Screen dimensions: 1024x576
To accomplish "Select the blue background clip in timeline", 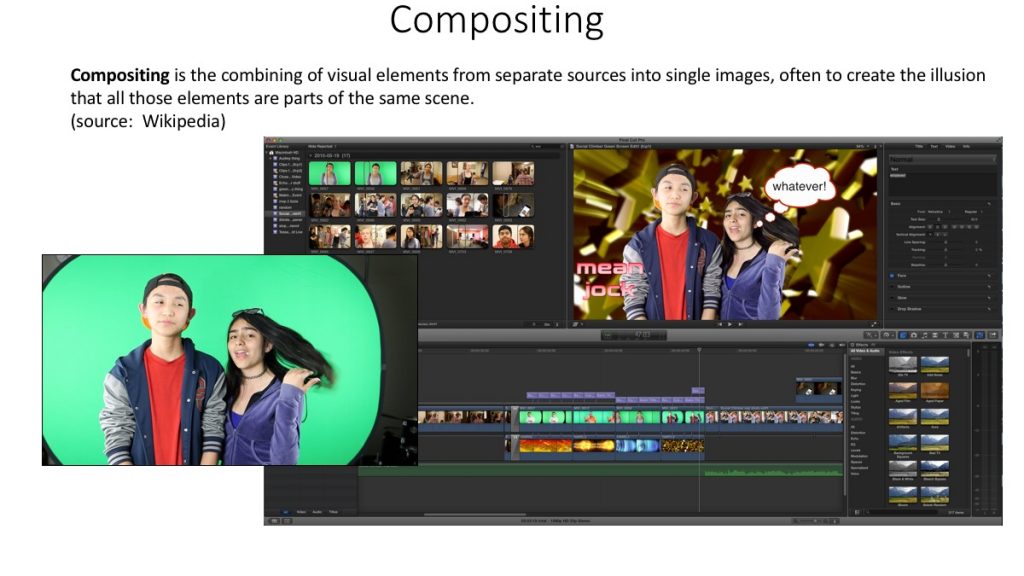I will [637, 446].
